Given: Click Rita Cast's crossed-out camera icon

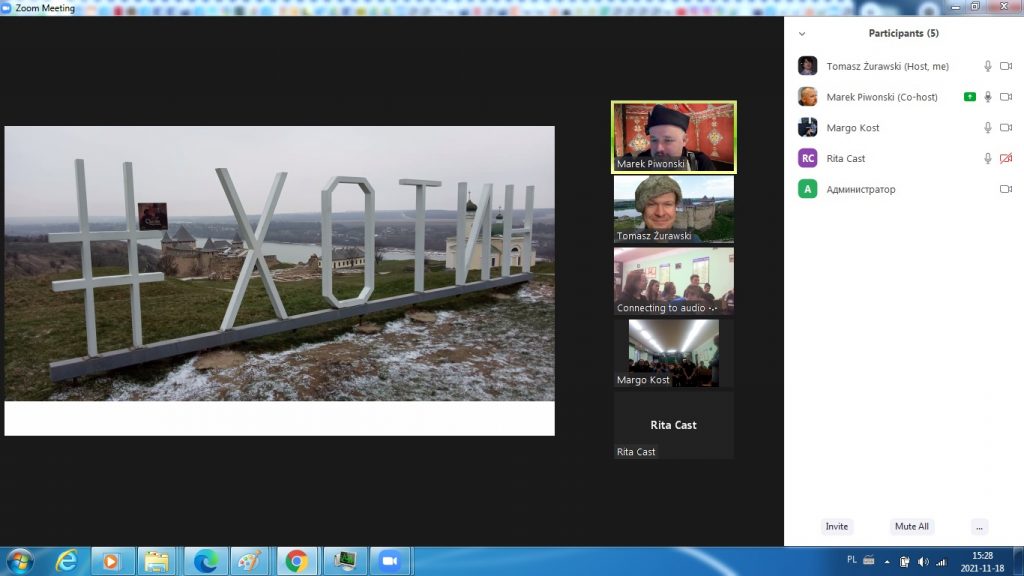Looking at the screenshot, I should coord(1006,159).
